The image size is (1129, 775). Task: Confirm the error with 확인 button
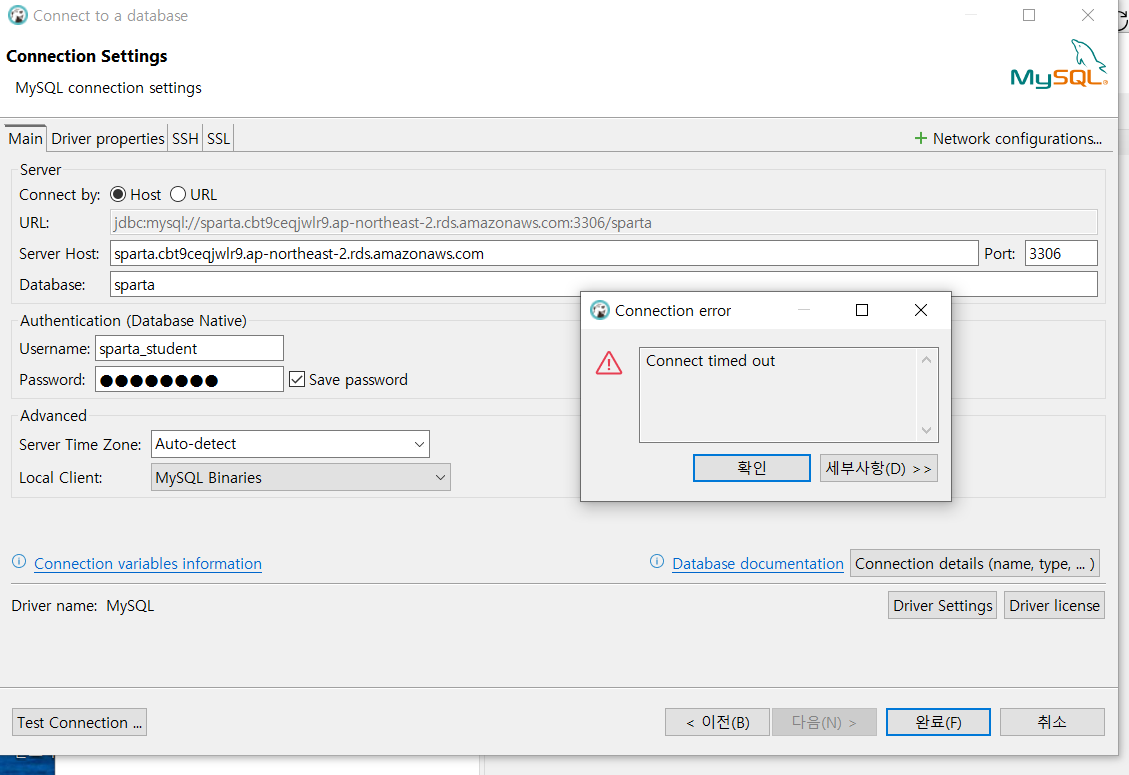(x=752, y=468)
